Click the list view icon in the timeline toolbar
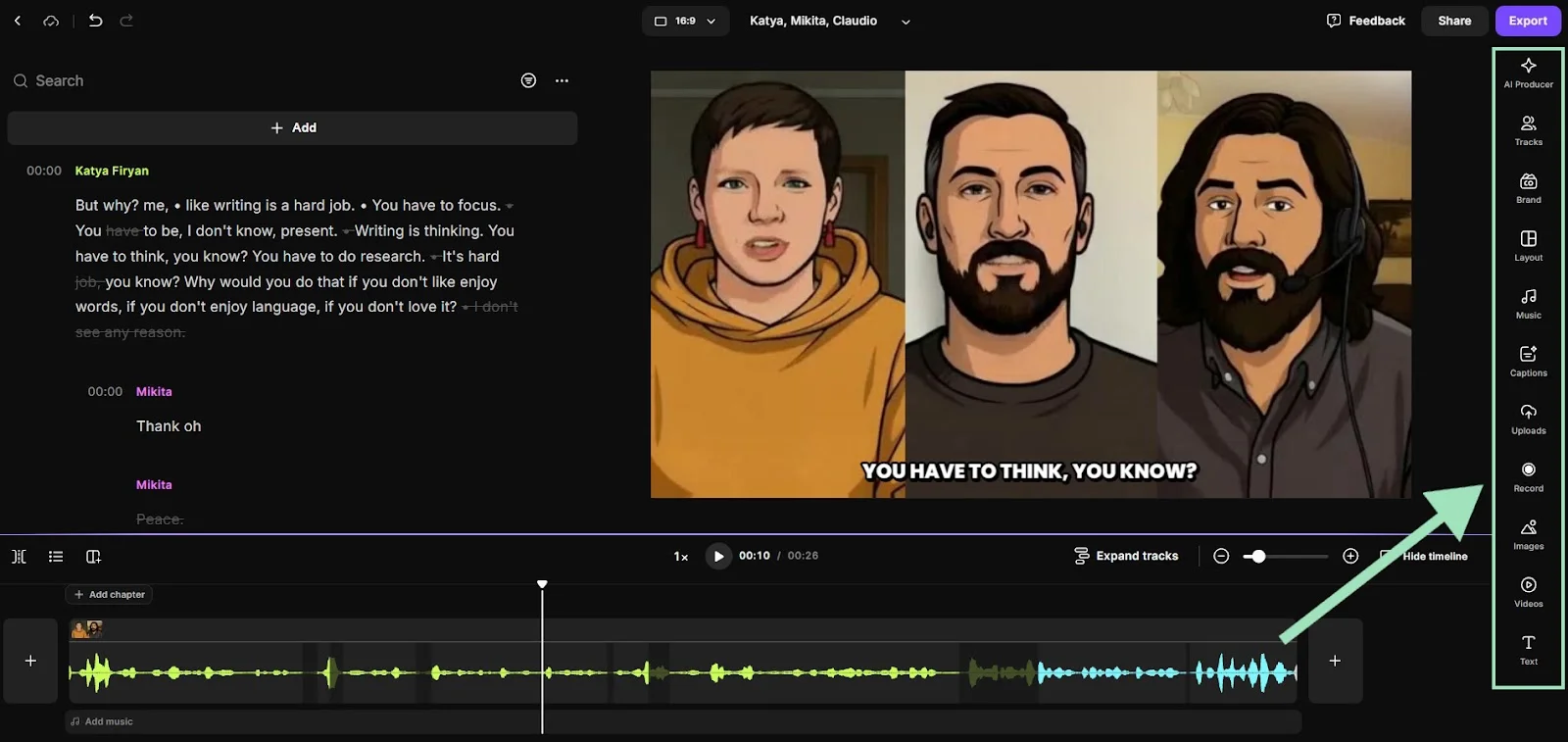Image resolution: width=1568 pixels, height=742 pixels. pyautogui.click(x=56, y=556)
